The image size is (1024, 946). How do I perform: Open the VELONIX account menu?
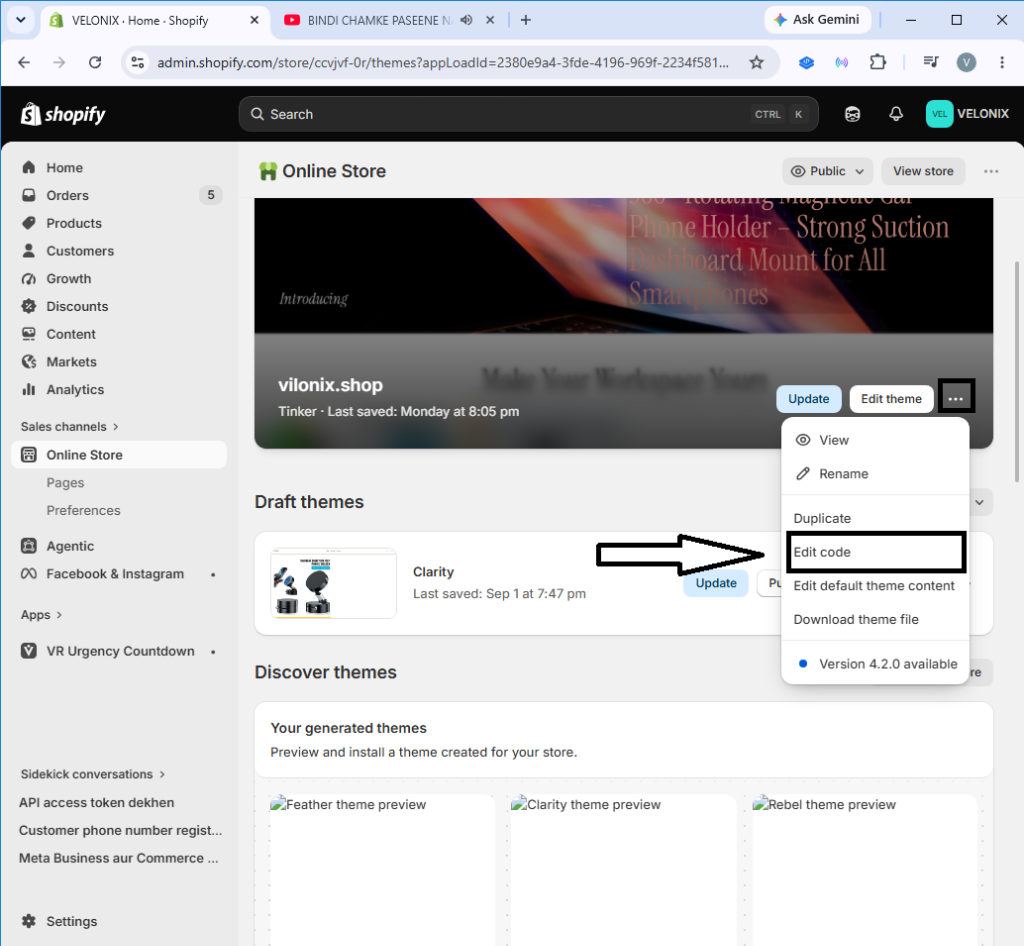pyautogui.click(x=967, y=114)
